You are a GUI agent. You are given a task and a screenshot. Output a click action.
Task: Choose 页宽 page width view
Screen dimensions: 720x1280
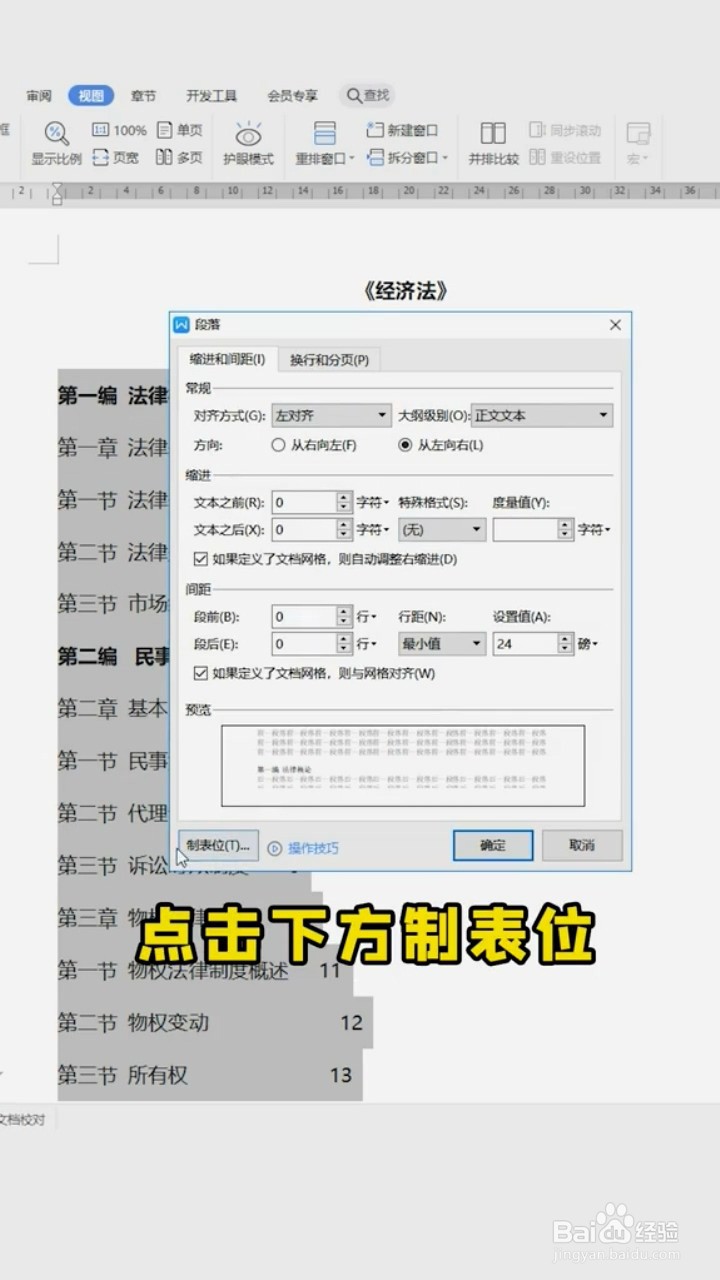115,158
